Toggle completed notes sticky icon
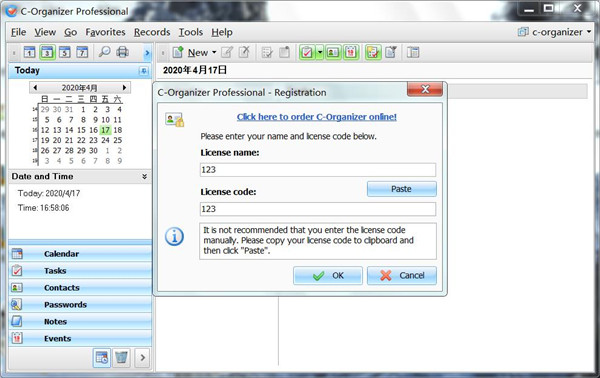The height and width of the screenshot is (378, 600). [373, 52]
